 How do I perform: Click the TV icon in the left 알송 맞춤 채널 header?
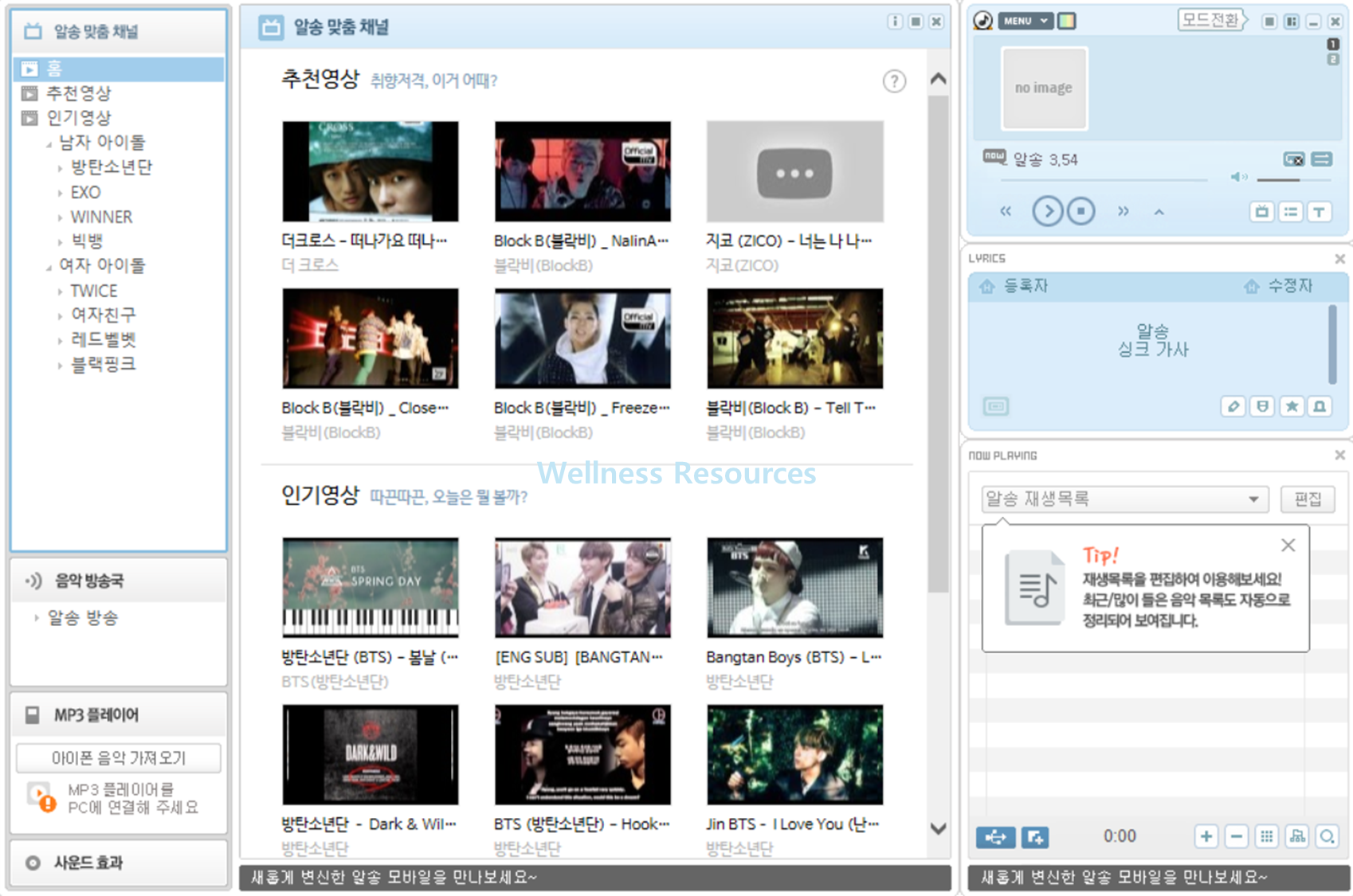33,31
